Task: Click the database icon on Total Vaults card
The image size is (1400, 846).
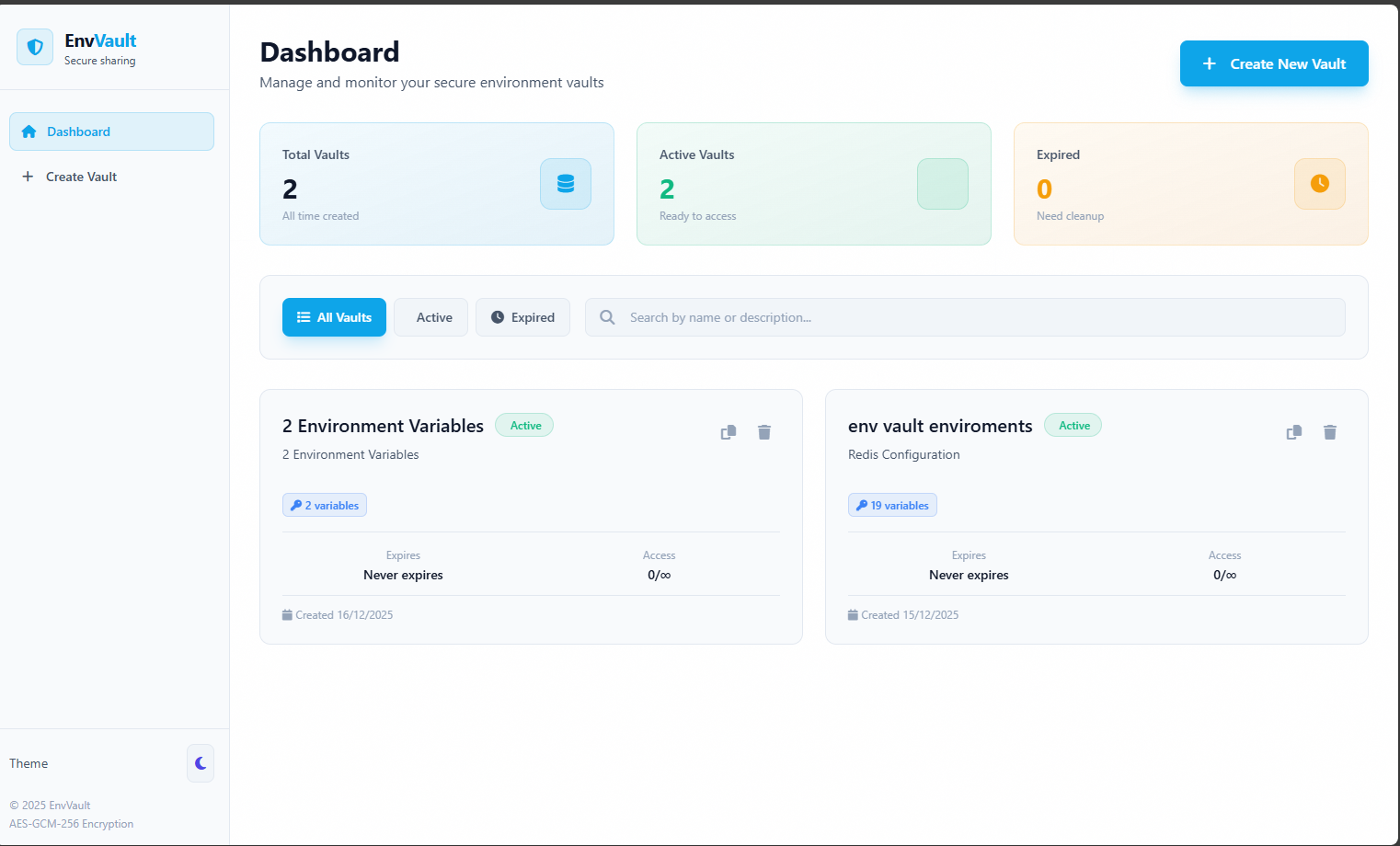Action: pos(565,184)
